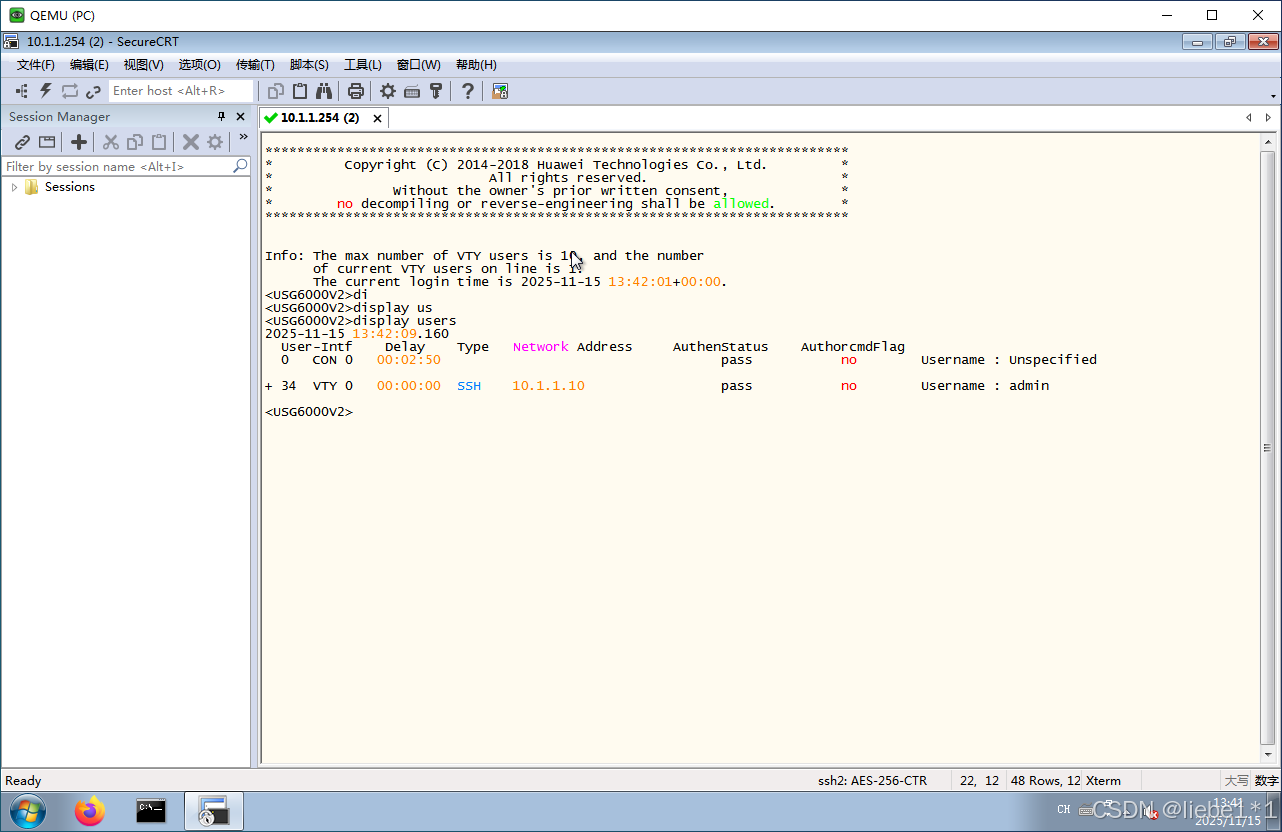The width and height of the screenshot is (1282, 832).
Task: Click the Keymap Editor keyboard icon
Action: pos(412,91)
